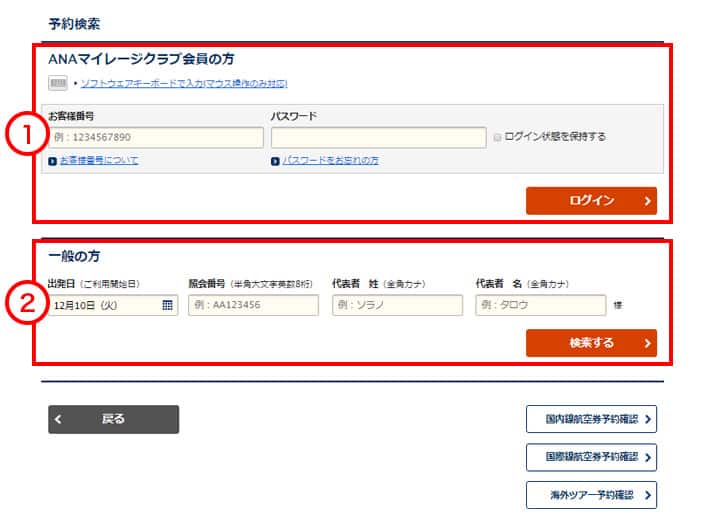Screen dimensions: 706x527
Task: Focus the 代表者 姓 input field
Action: [397, 305]
